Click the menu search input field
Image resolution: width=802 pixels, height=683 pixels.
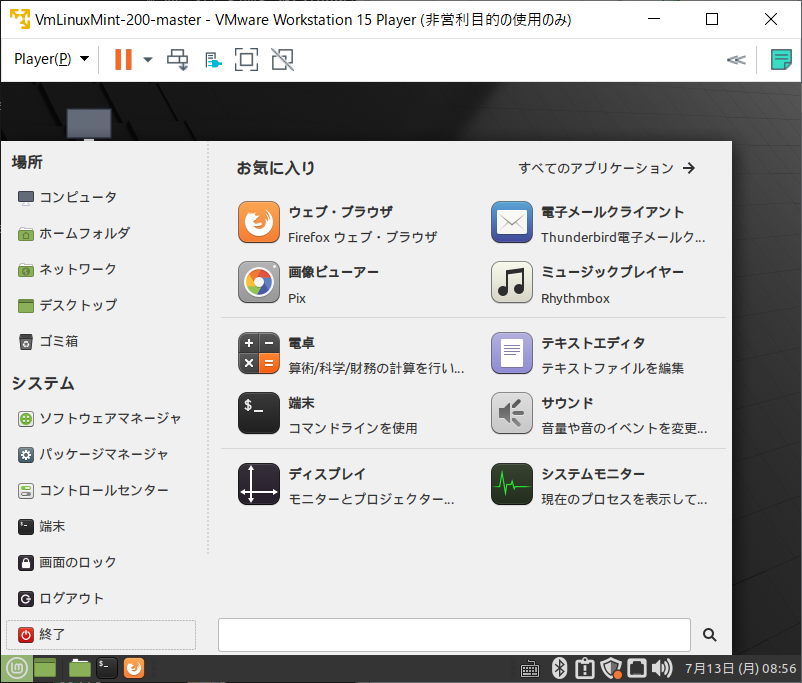point(454,635)
